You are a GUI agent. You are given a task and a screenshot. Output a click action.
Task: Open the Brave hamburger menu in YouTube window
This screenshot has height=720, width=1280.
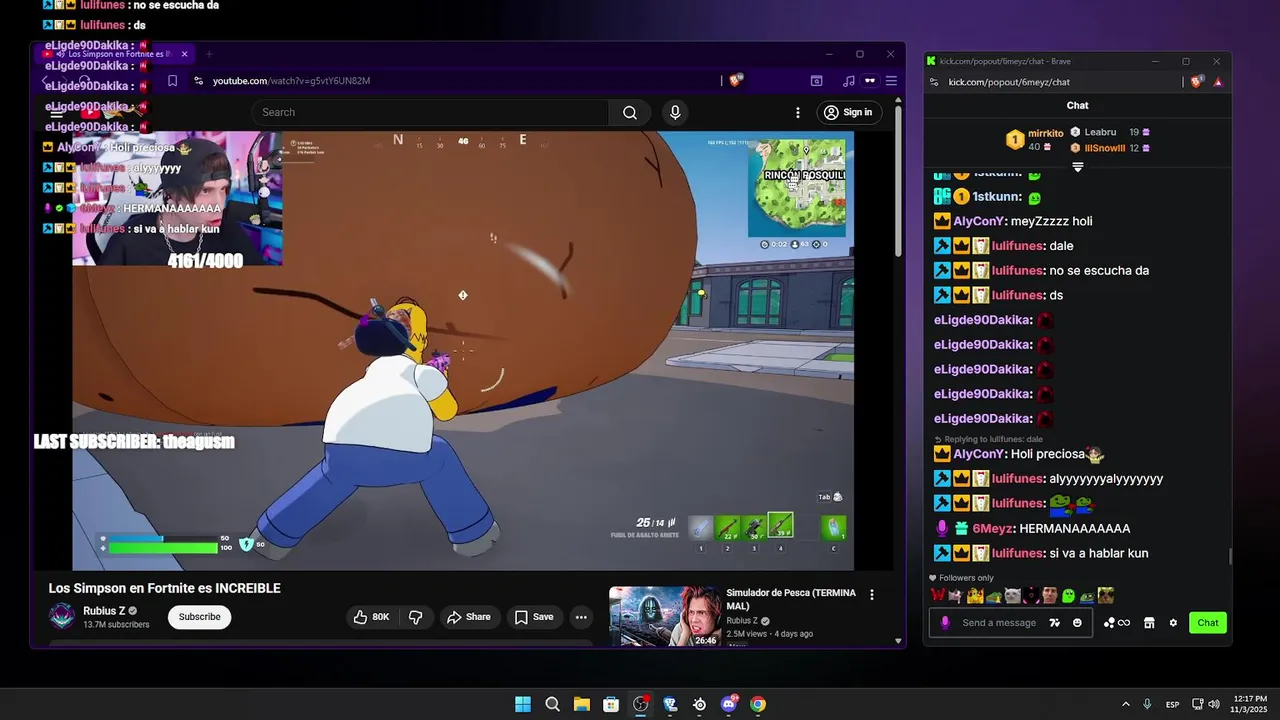[x=891, y=81]
